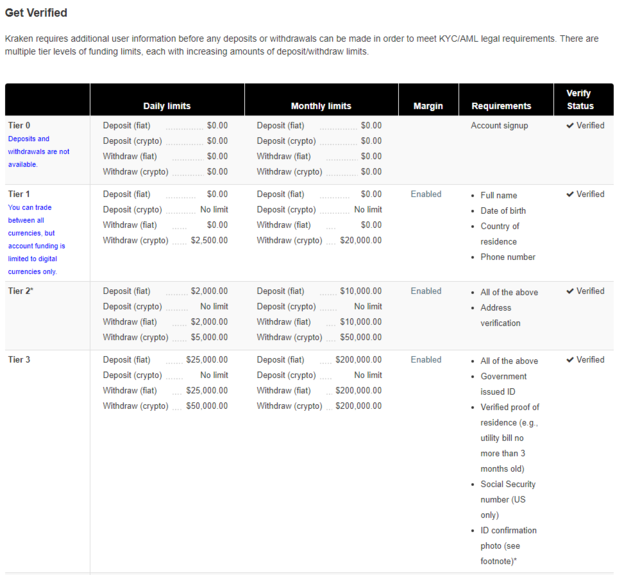Select the 'Tier 2*' row label
The width and height of the screenshot is (640, 575).
coord(20,291)
